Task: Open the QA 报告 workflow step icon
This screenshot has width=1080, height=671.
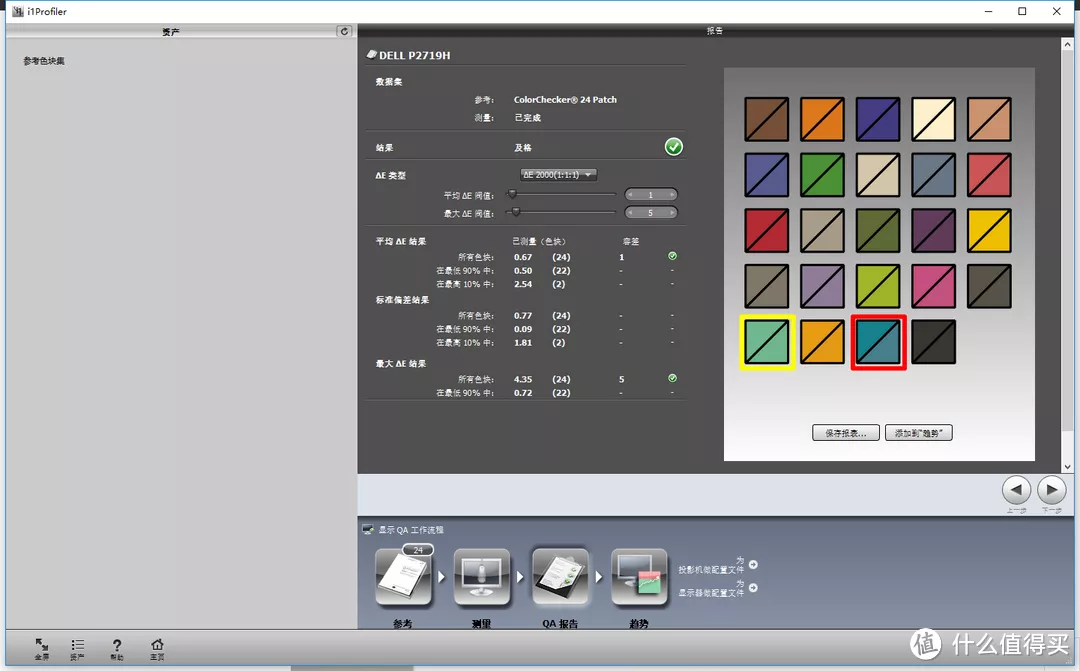Action: click(x=560, y=577)
